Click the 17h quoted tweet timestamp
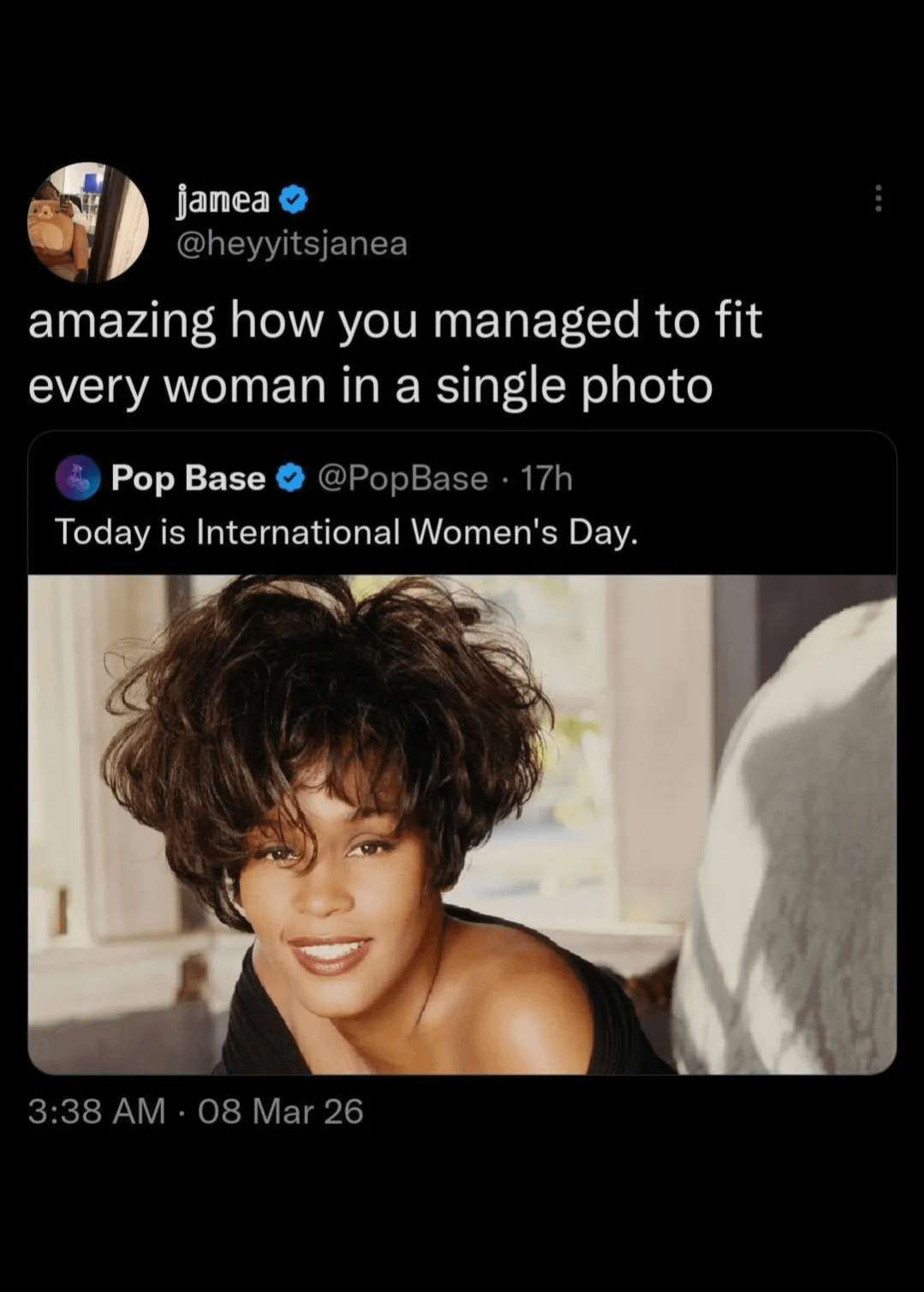The image size is (924, 1292). pos(546,478)
